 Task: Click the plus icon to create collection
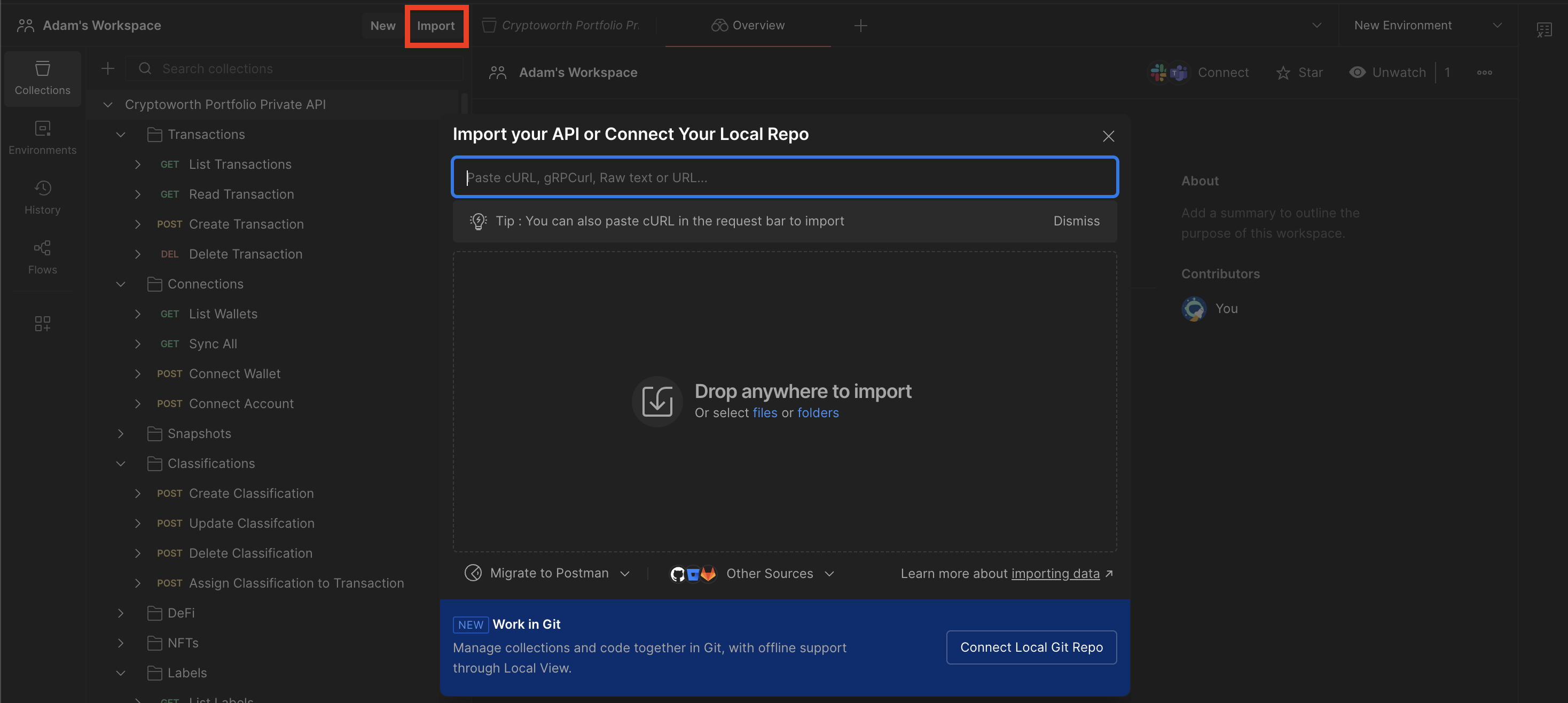click(107, 69)
